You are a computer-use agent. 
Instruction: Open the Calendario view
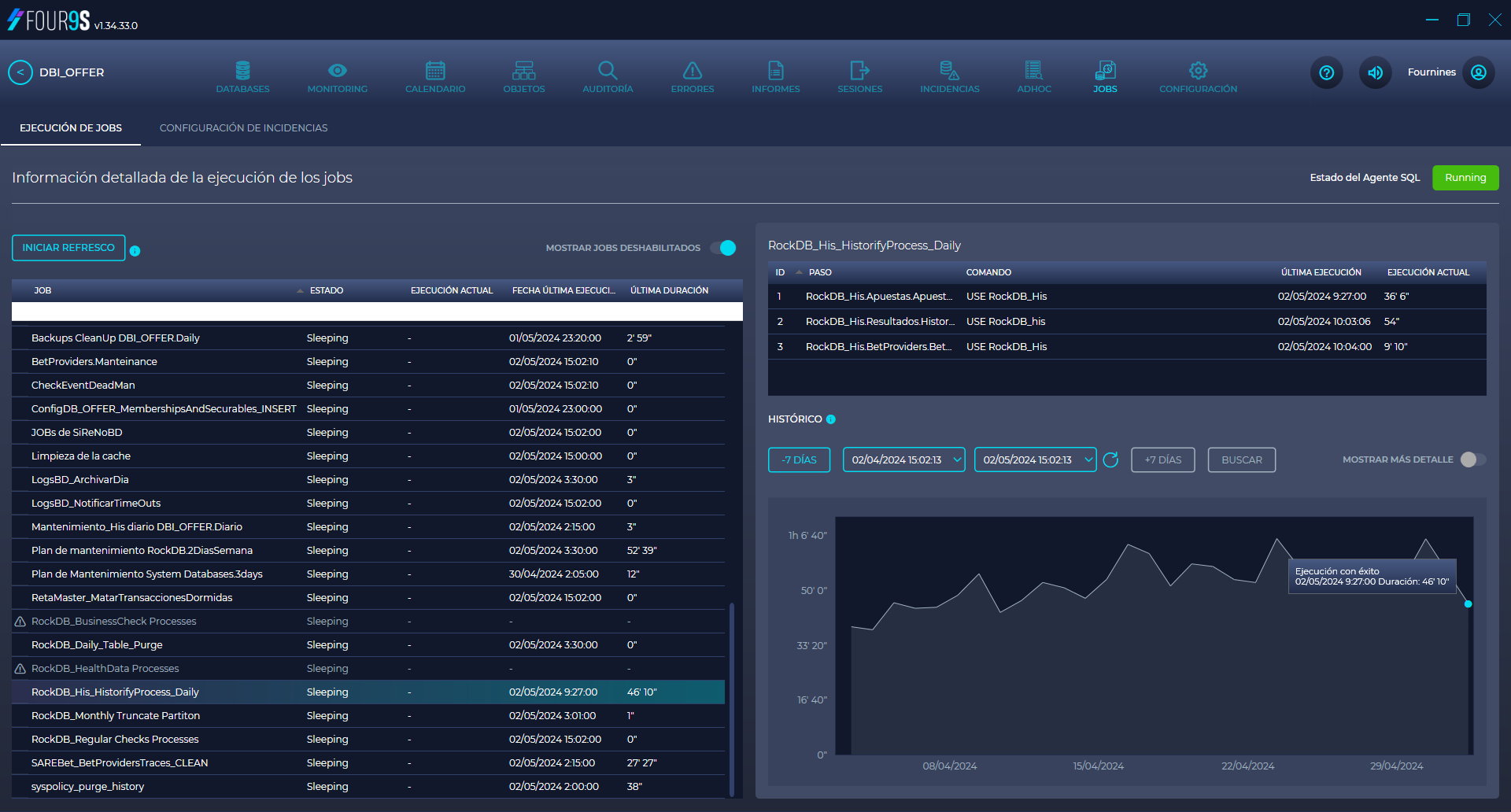point(434,76)
